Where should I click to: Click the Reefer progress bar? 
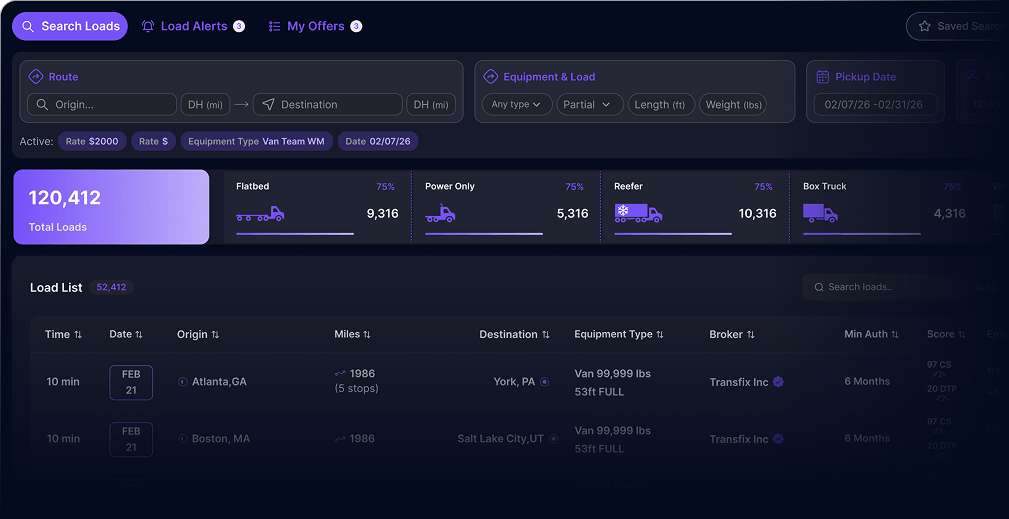click(x=673, y=233)
